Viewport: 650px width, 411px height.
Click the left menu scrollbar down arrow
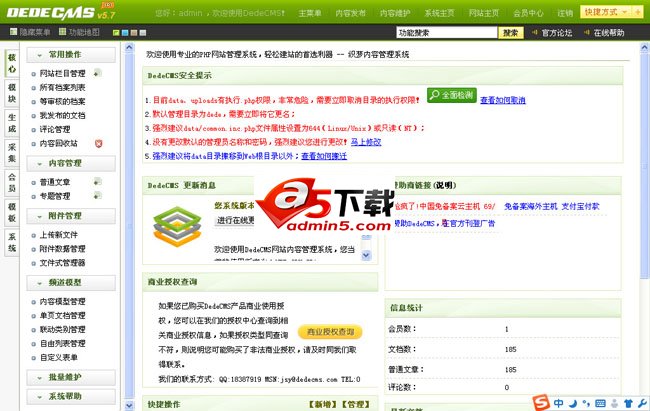coord(129,405)
